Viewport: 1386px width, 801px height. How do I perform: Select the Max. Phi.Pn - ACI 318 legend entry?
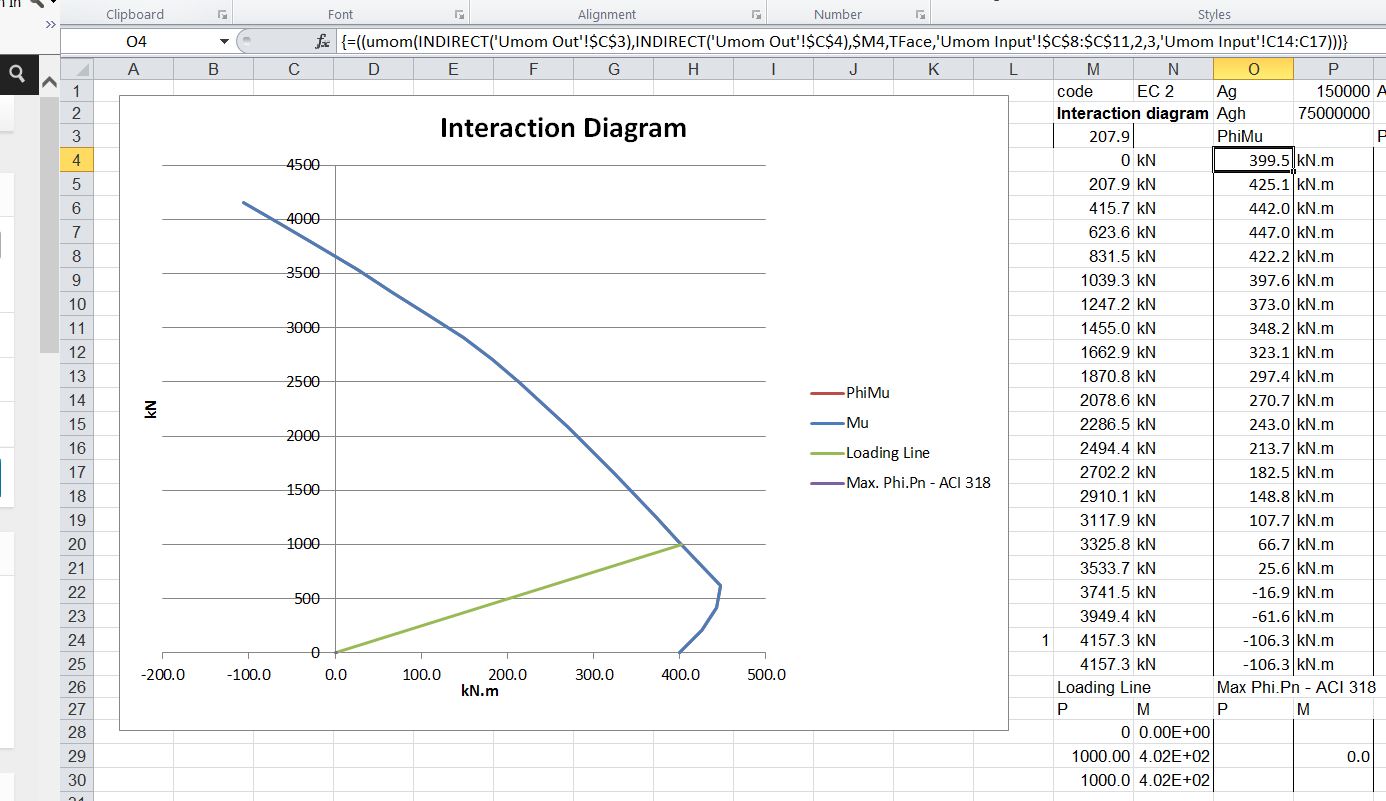pos(917,483)
